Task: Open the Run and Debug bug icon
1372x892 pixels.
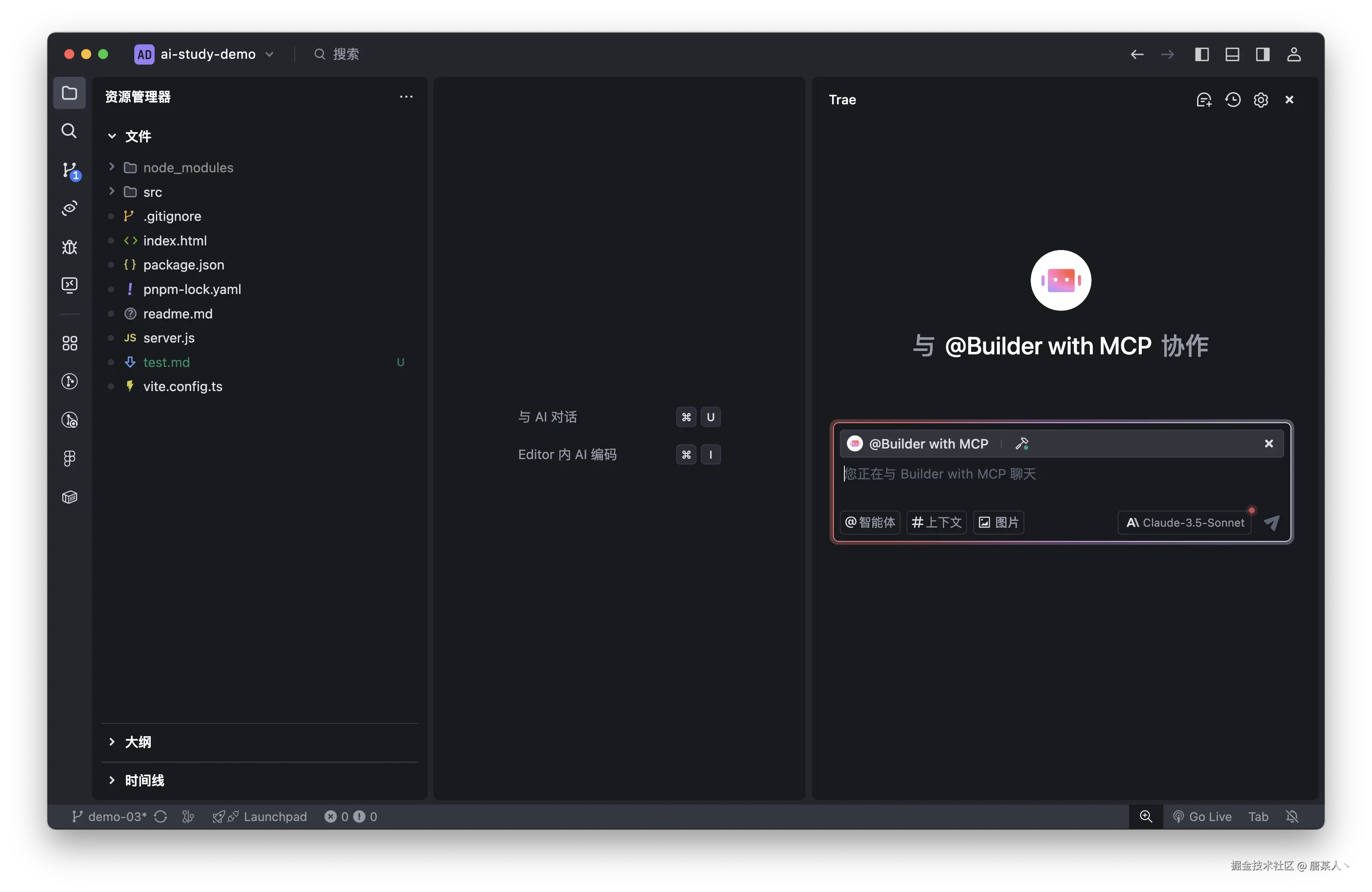Action: click(69, 247)
